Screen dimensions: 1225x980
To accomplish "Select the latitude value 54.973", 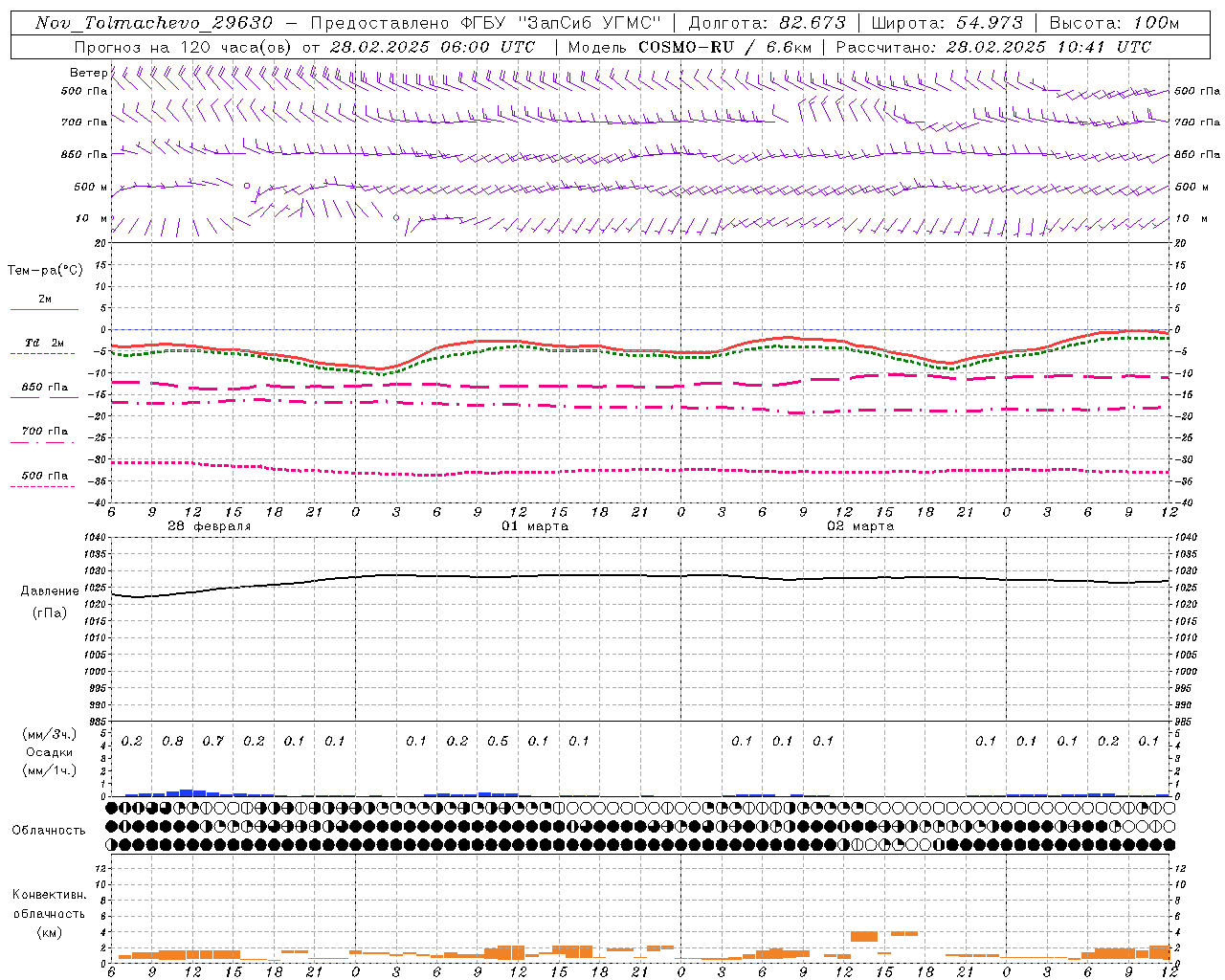I will (x=989, y=23).
